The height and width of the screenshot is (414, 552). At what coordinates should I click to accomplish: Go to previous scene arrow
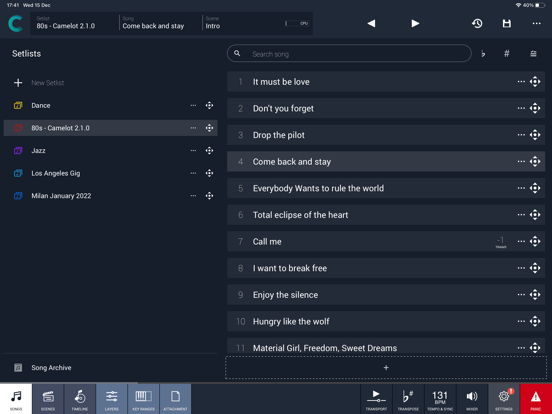(371, 24)
